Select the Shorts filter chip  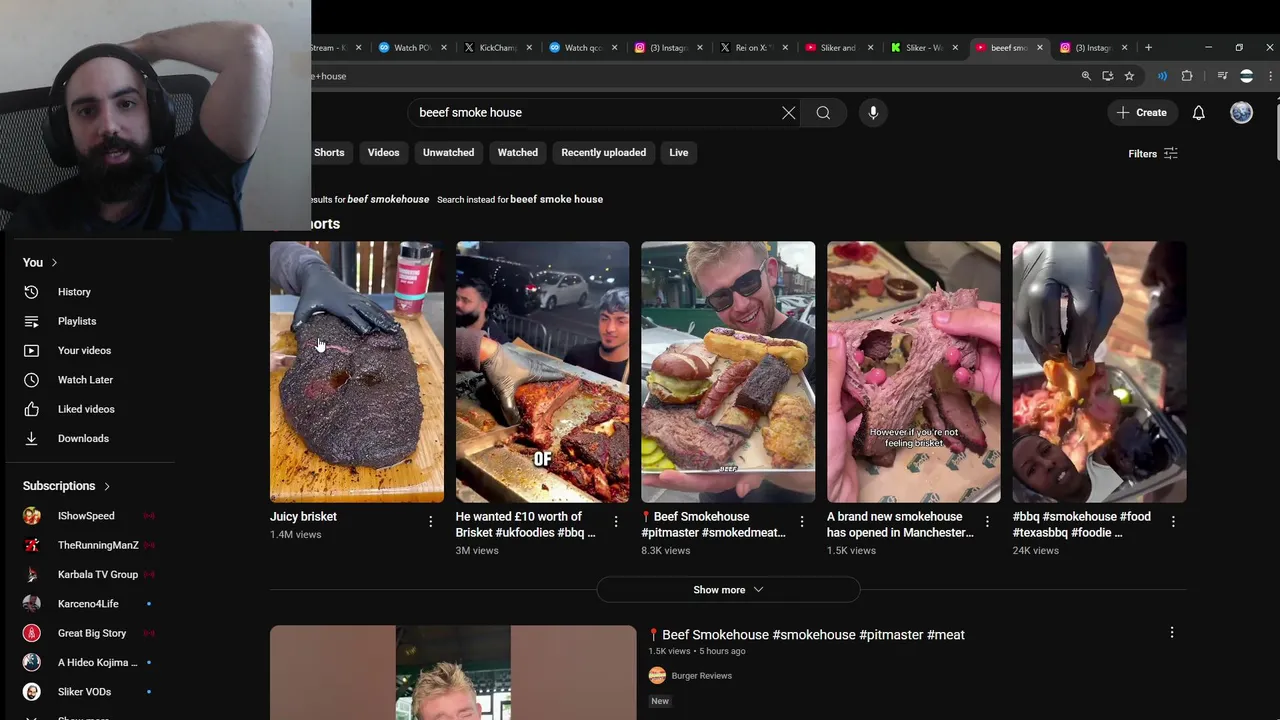tap(329, 153)
